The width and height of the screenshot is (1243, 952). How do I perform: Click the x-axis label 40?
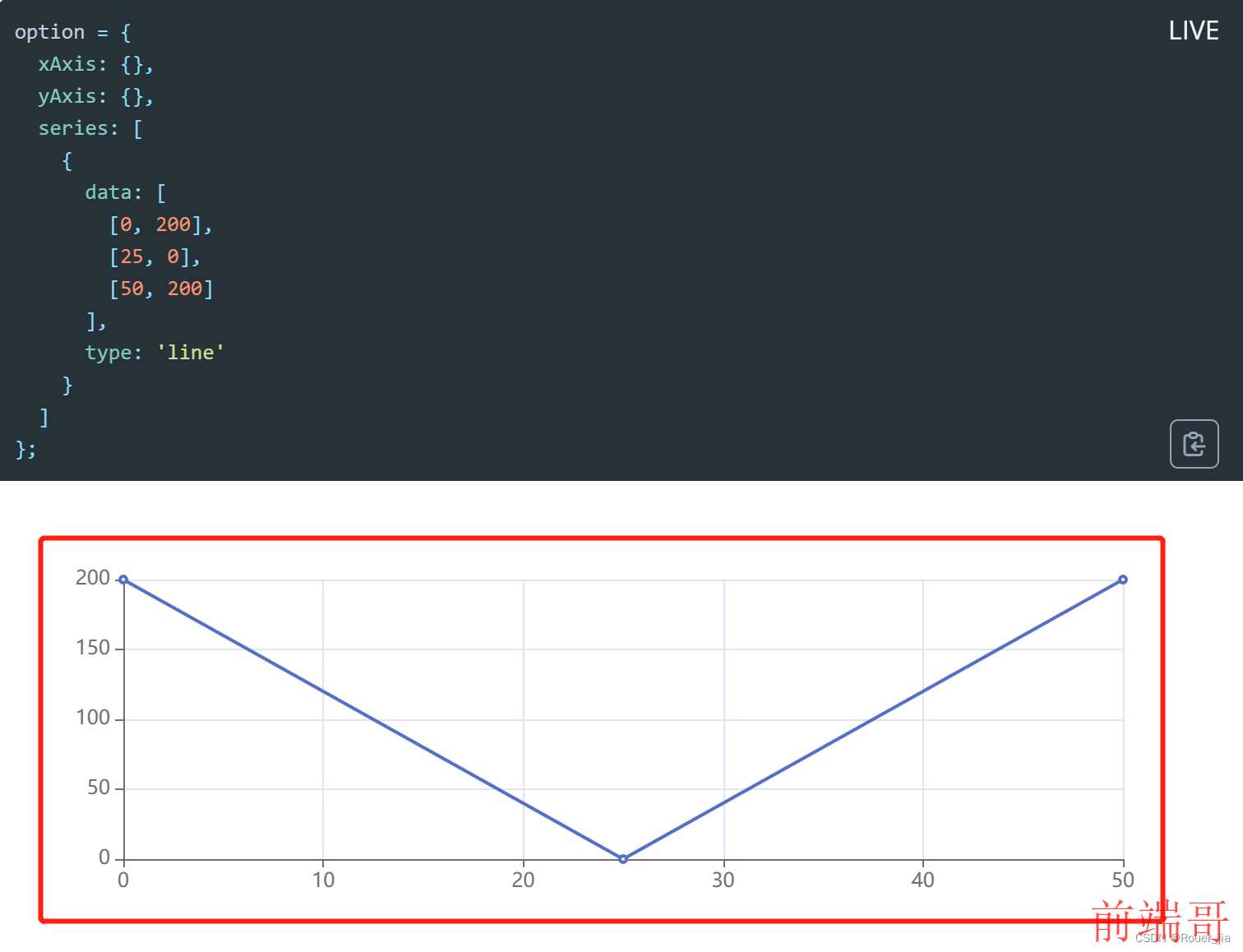[922, 880]
